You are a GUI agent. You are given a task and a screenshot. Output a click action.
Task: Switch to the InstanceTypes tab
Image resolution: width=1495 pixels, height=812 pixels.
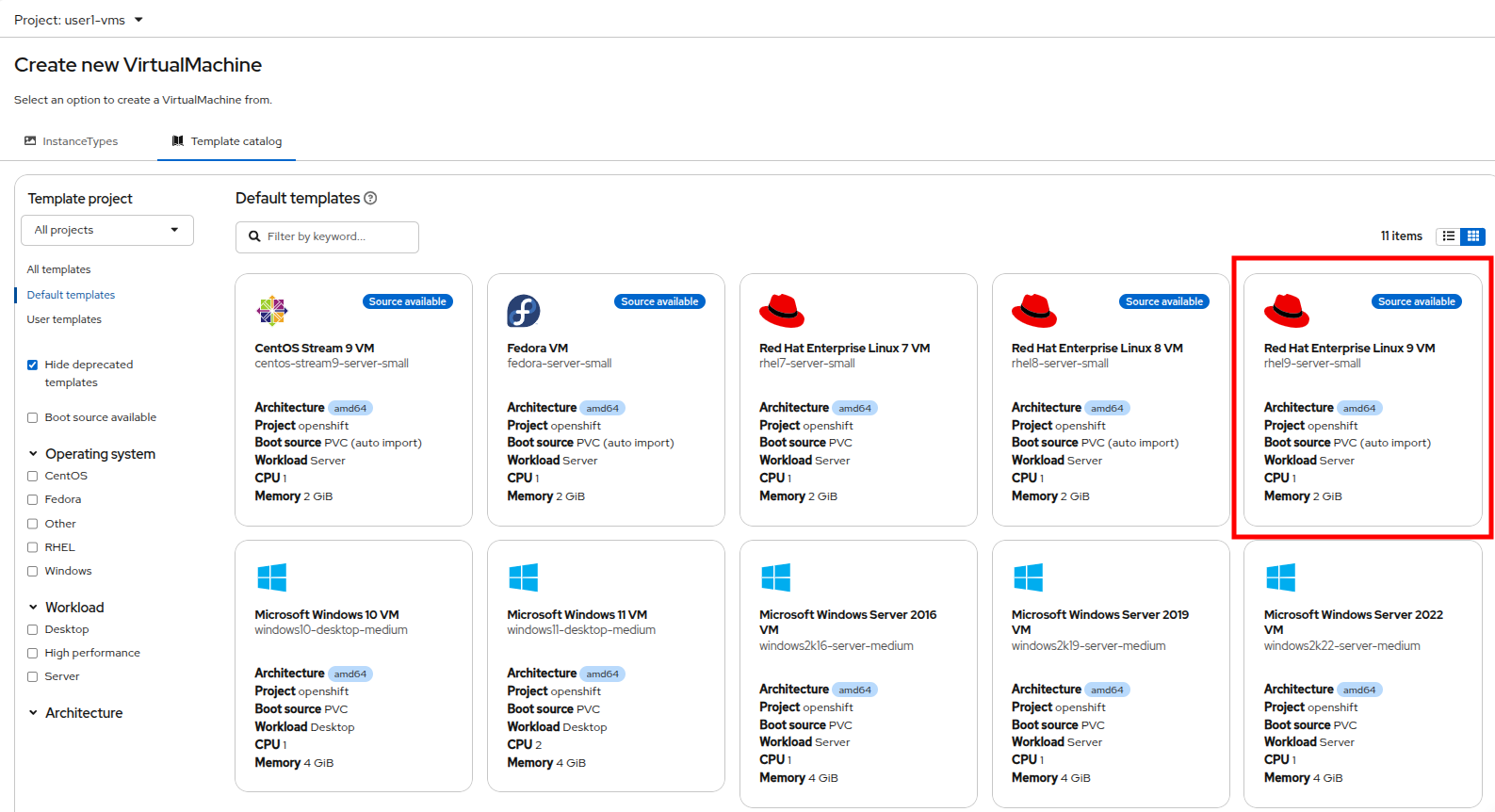[x=72, y=141]
